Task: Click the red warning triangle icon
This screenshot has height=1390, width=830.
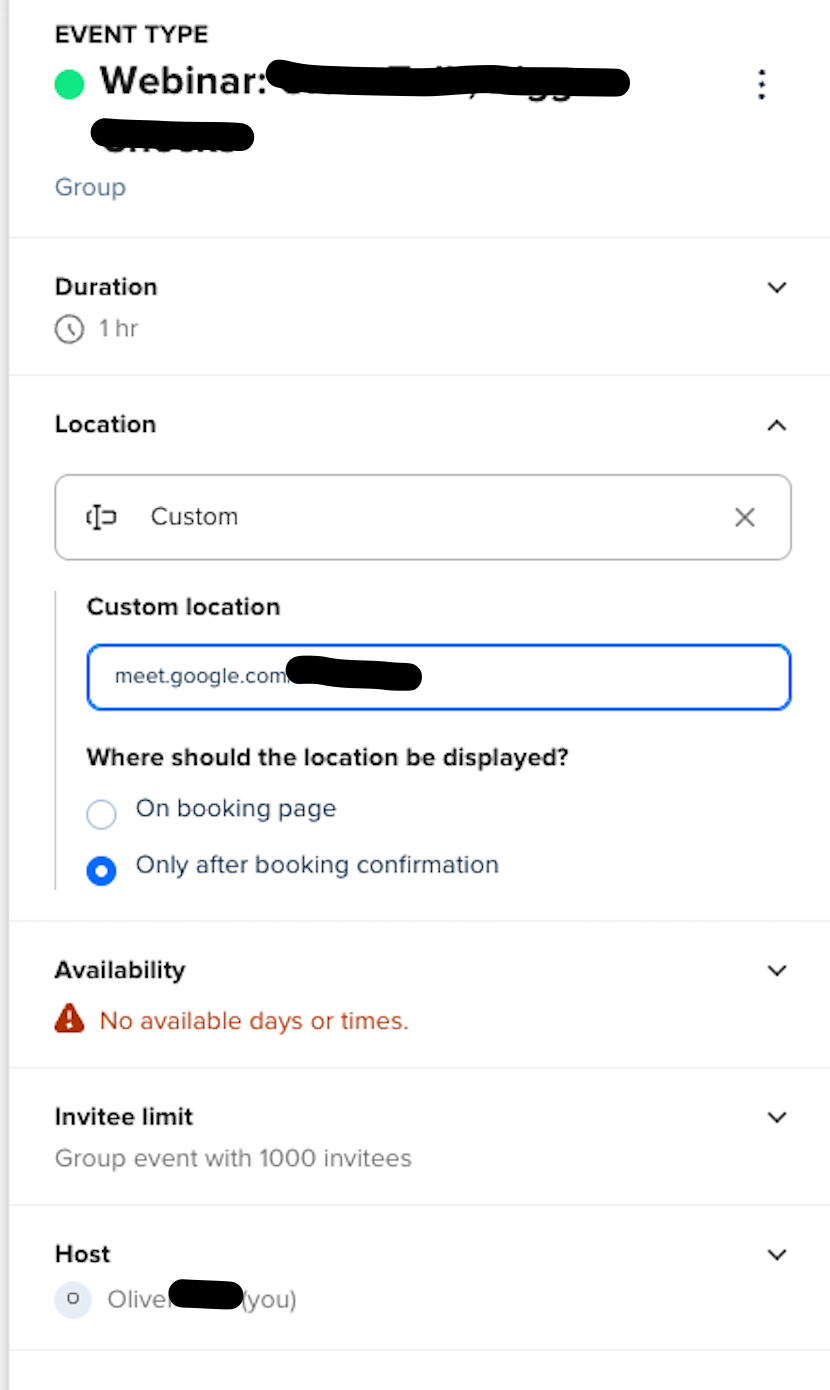Action: click(x=69, y=1019)
